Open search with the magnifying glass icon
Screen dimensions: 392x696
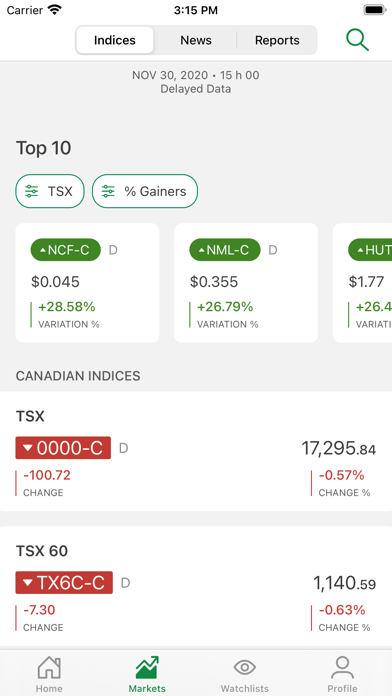point(358,40)
